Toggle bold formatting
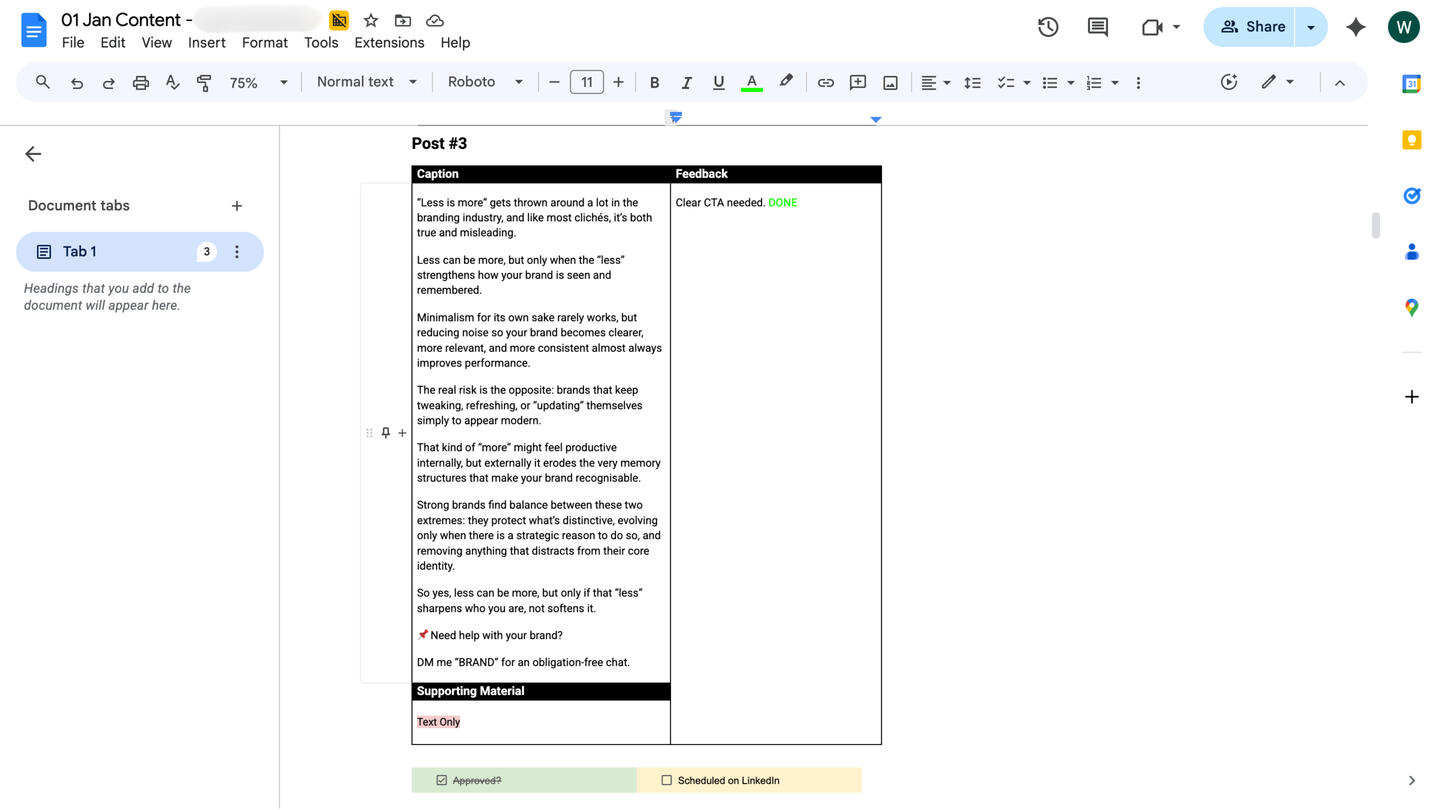 [654, 82]
